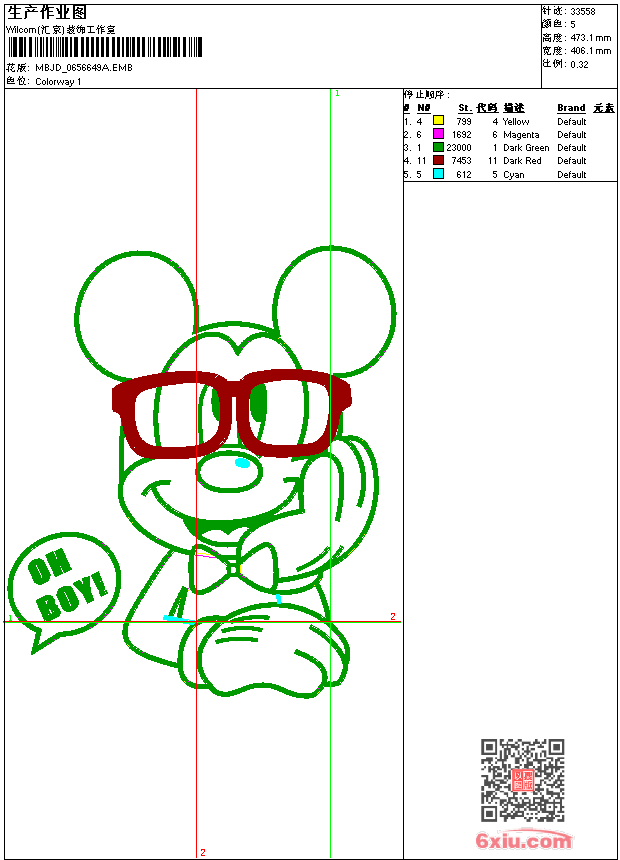Click the stitch count 1692

tap(461, 134)
